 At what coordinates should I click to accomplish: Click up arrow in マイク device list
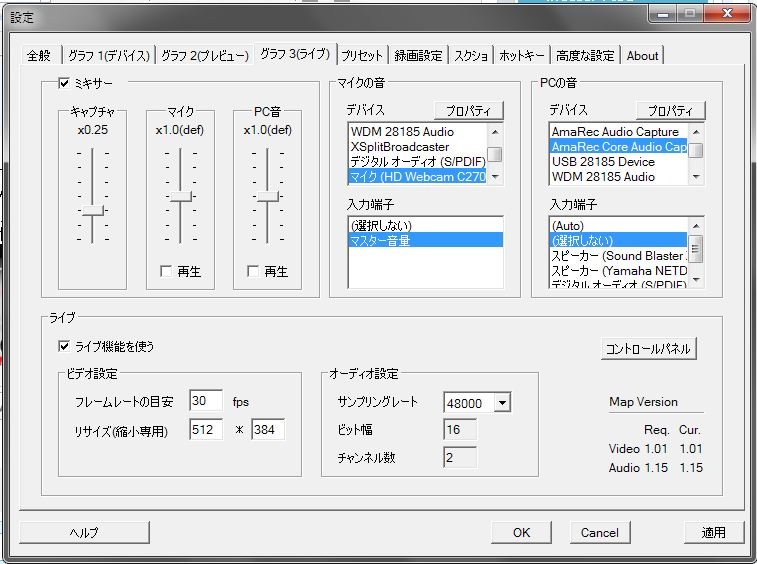(495, 132)
